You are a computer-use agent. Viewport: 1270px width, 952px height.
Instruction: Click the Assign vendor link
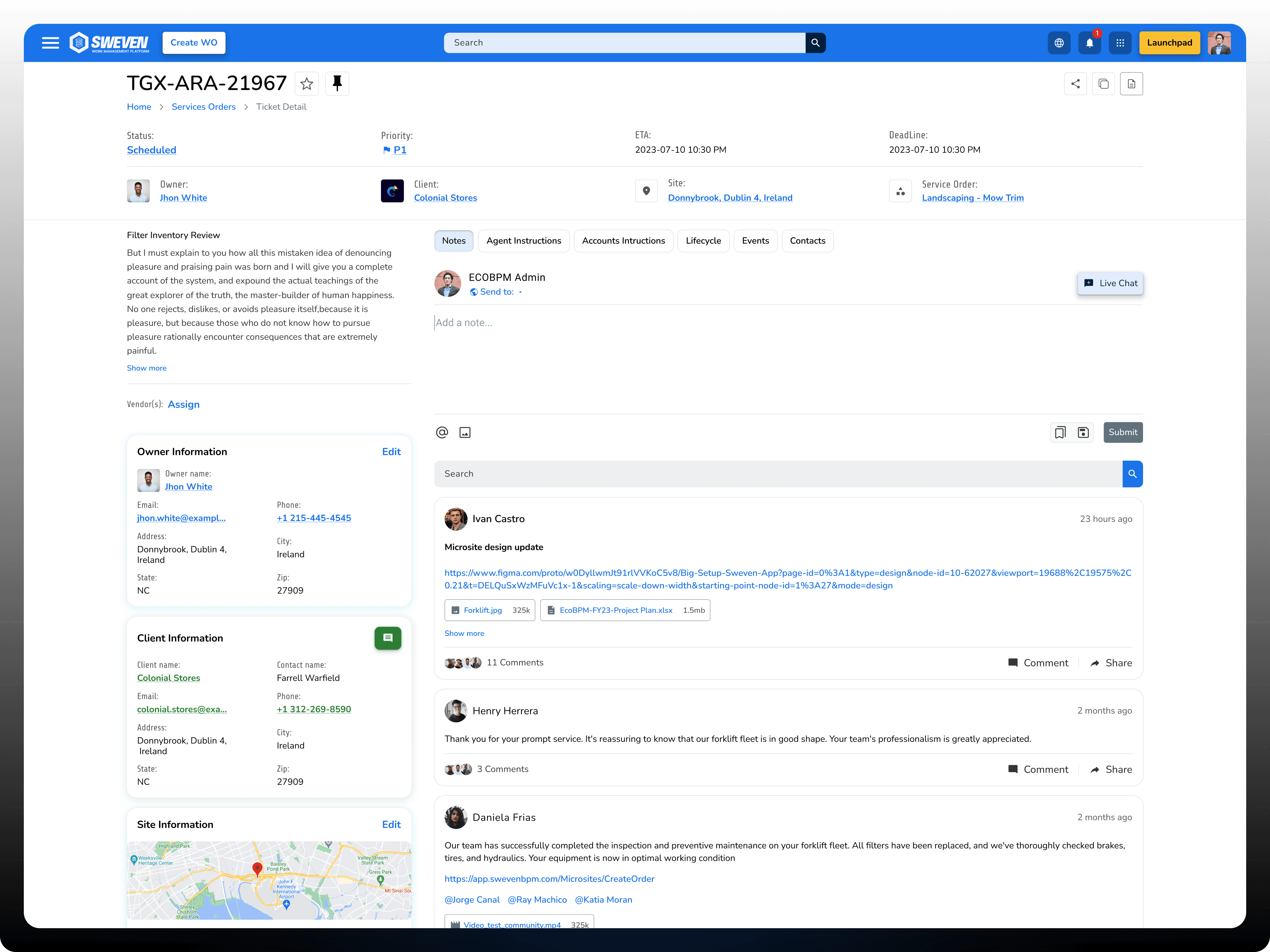tap(184, 405)
